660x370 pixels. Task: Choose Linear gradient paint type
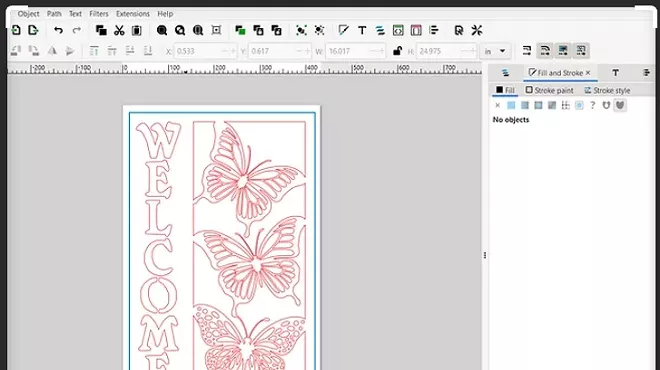click(524, 105)
